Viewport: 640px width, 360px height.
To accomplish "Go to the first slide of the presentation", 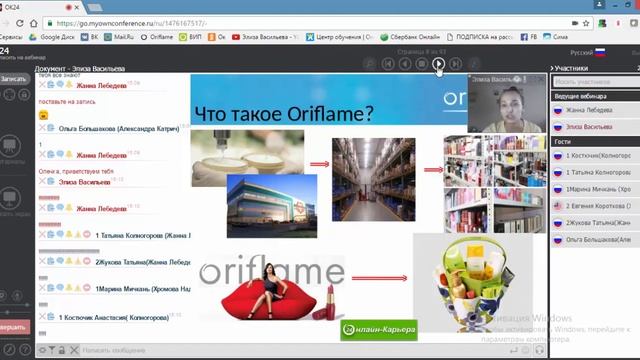I will point(388,64).
